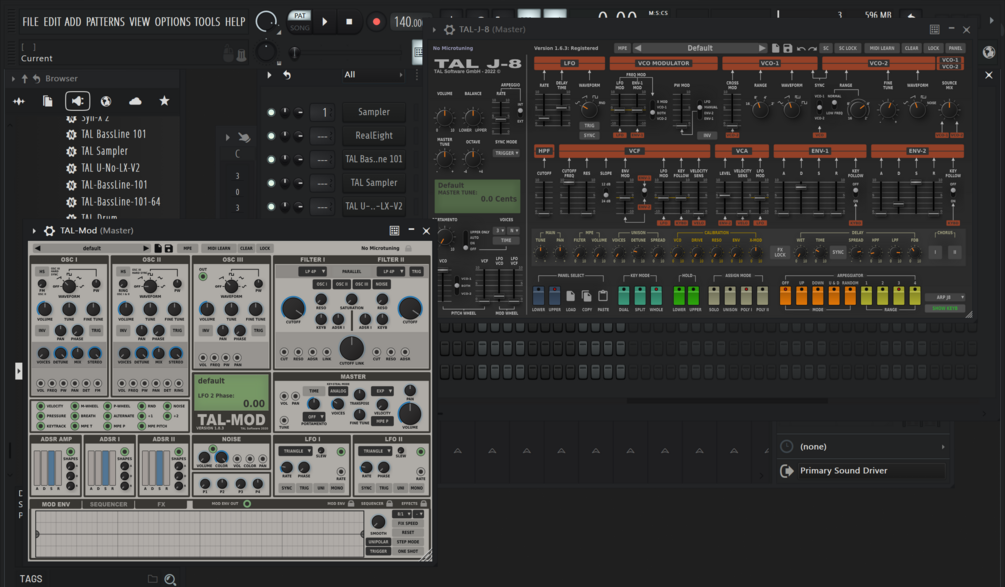Viewport: 1005px width, 587px height.
Task: Click the save preset icon in TAL-J-8
Action: point(787,48)
